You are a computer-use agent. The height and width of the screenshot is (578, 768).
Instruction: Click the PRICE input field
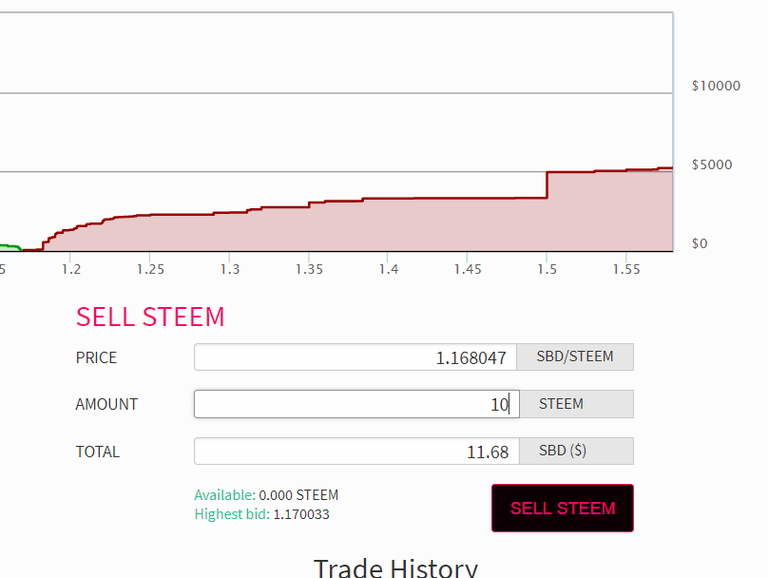[x=355, y=357]
